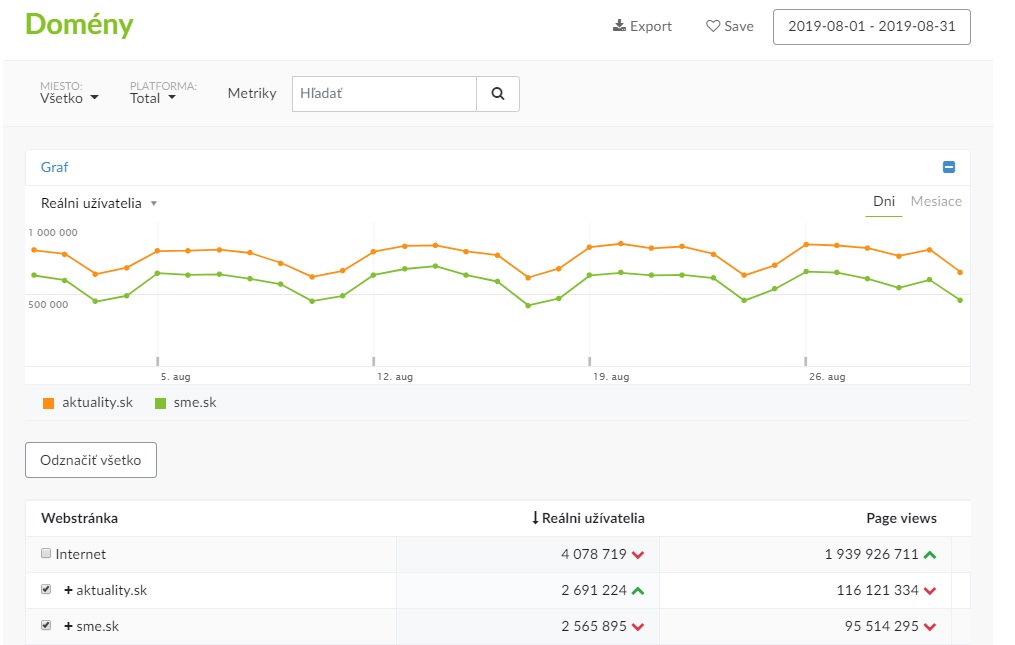This screenshot has width=1015, height=645.
Task: Click the orange aktuality.sk legend swatch
Action: (x=48, y=403)
